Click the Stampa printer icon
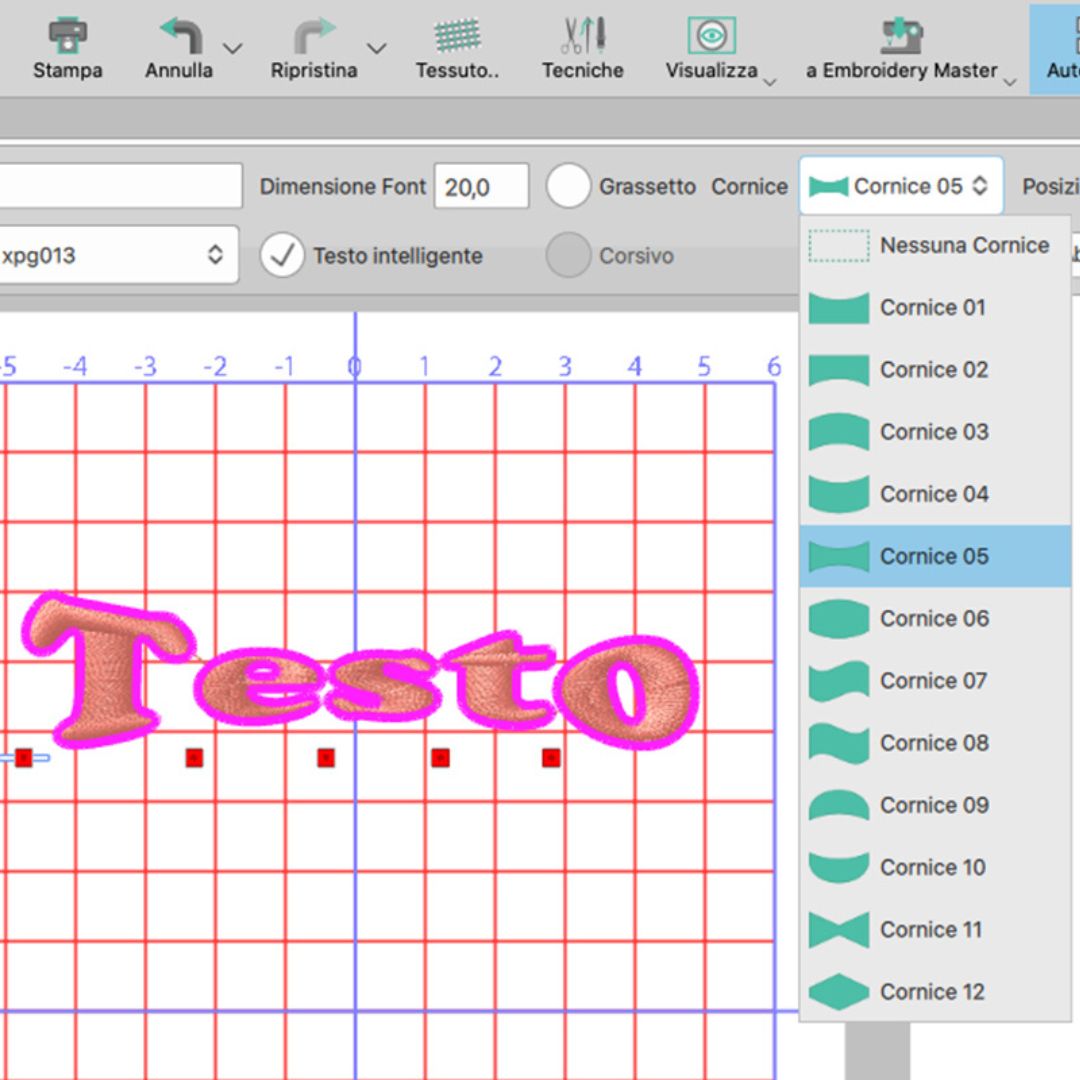Viewport: 1080px width, 1080px height. click(x=67, y=38)
